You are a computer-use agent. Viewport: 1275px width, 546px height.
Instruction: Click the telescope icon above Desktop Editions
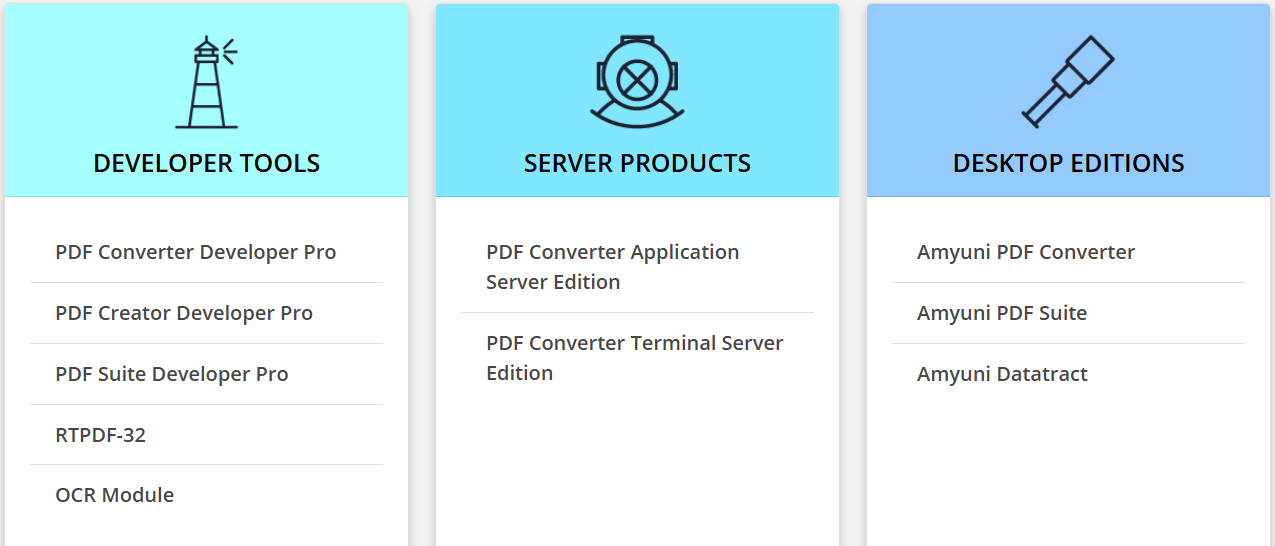click(1068, 82)
